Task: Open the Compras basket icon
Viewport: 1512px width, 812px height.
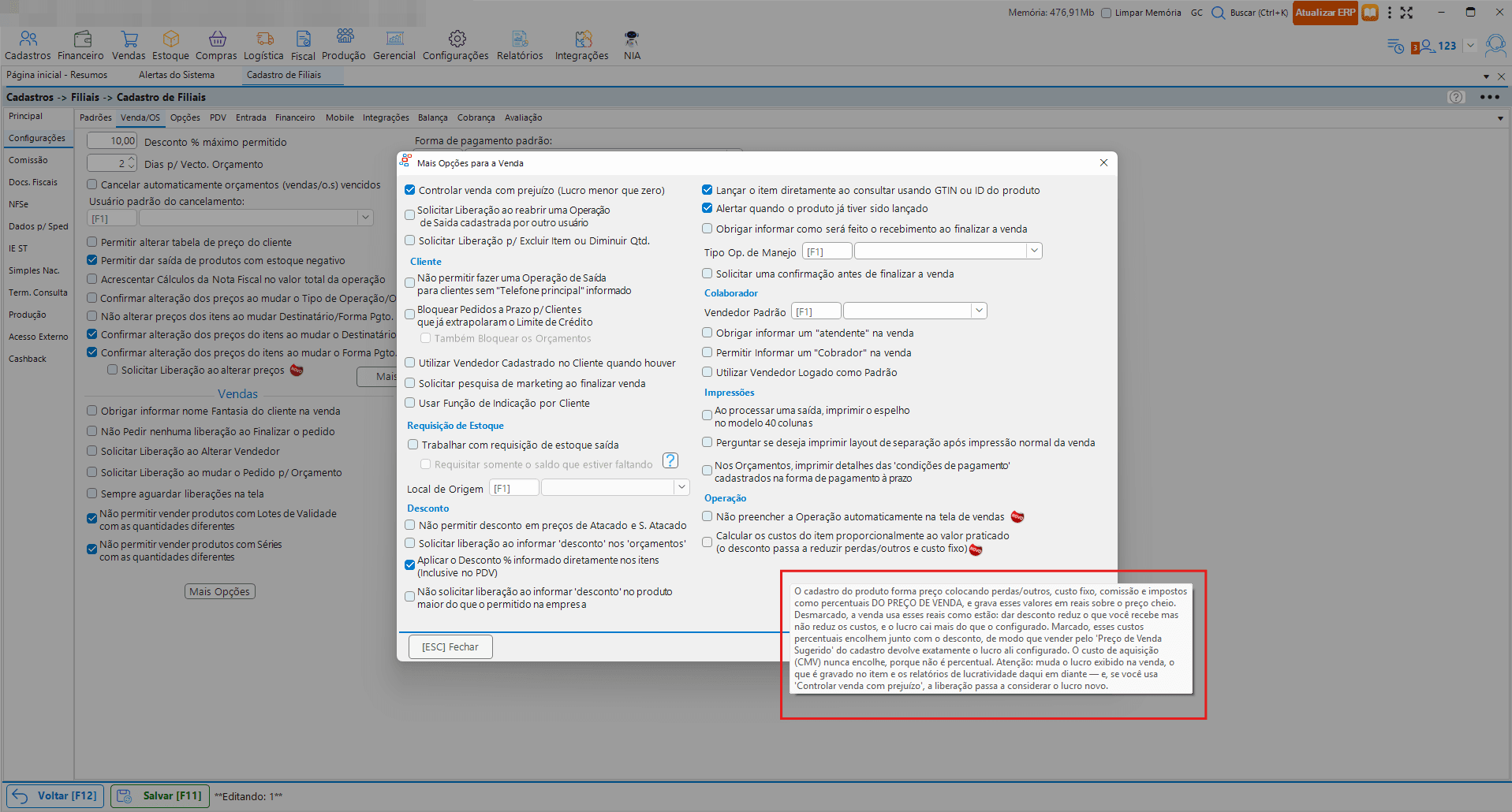Action: [x=217, y=39]
